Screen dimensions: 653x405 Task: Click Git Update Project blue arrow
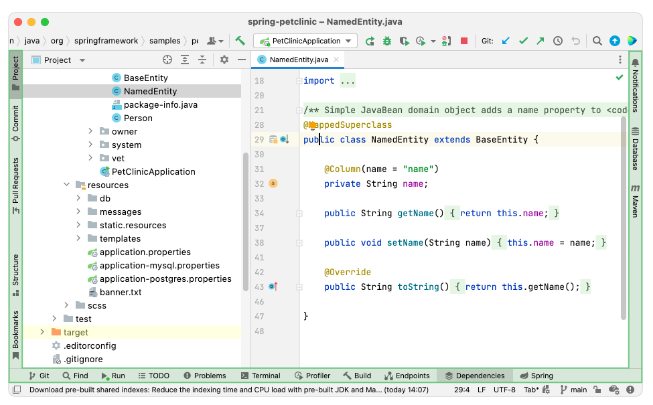pos(506,41)
